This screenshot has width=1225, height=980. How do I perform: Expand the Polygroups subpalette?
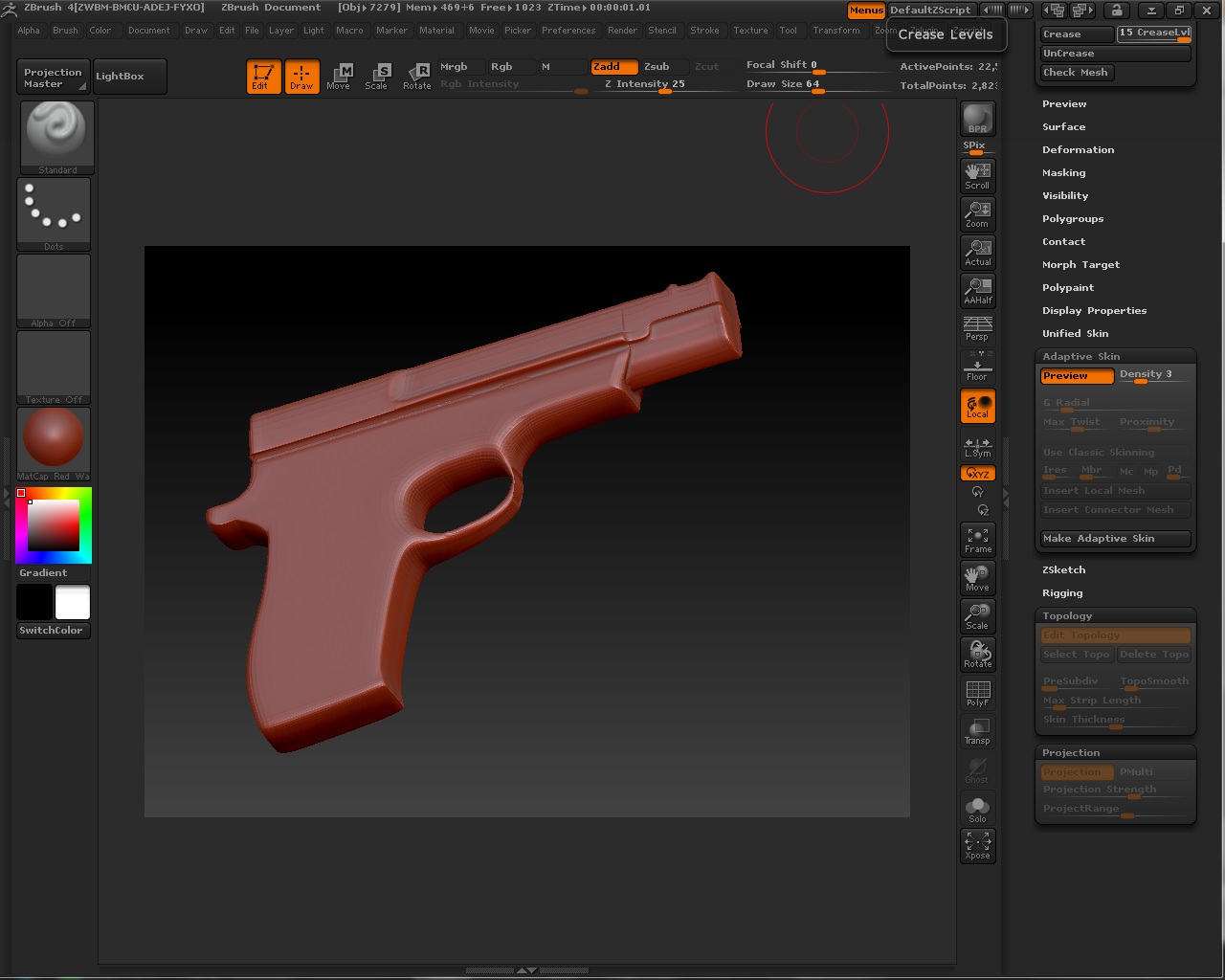click(1073, 218)
